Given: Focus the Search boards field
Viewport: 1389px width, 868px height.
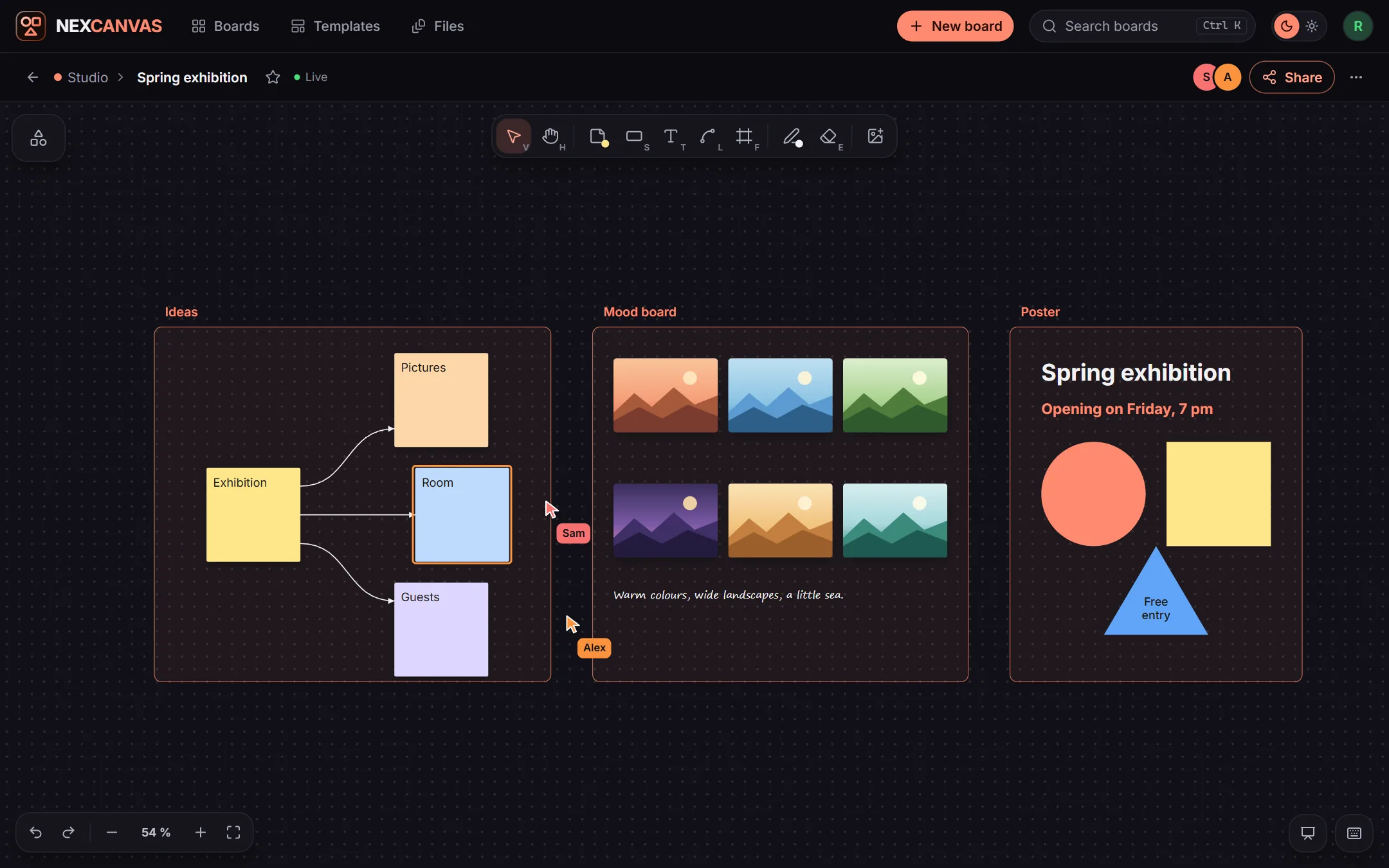Looking at the screenshot, I should 1142,26.
